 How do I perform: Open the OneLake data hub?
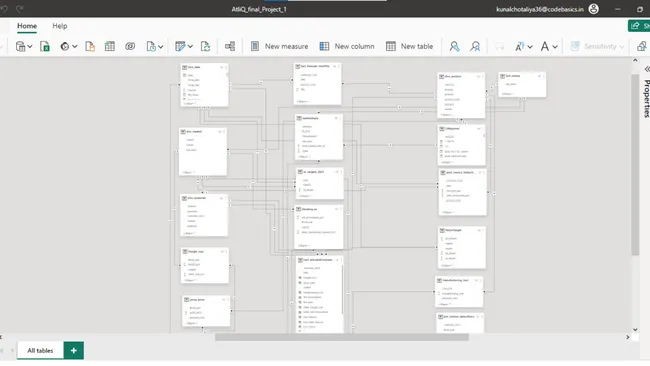(x=65, y=46)
